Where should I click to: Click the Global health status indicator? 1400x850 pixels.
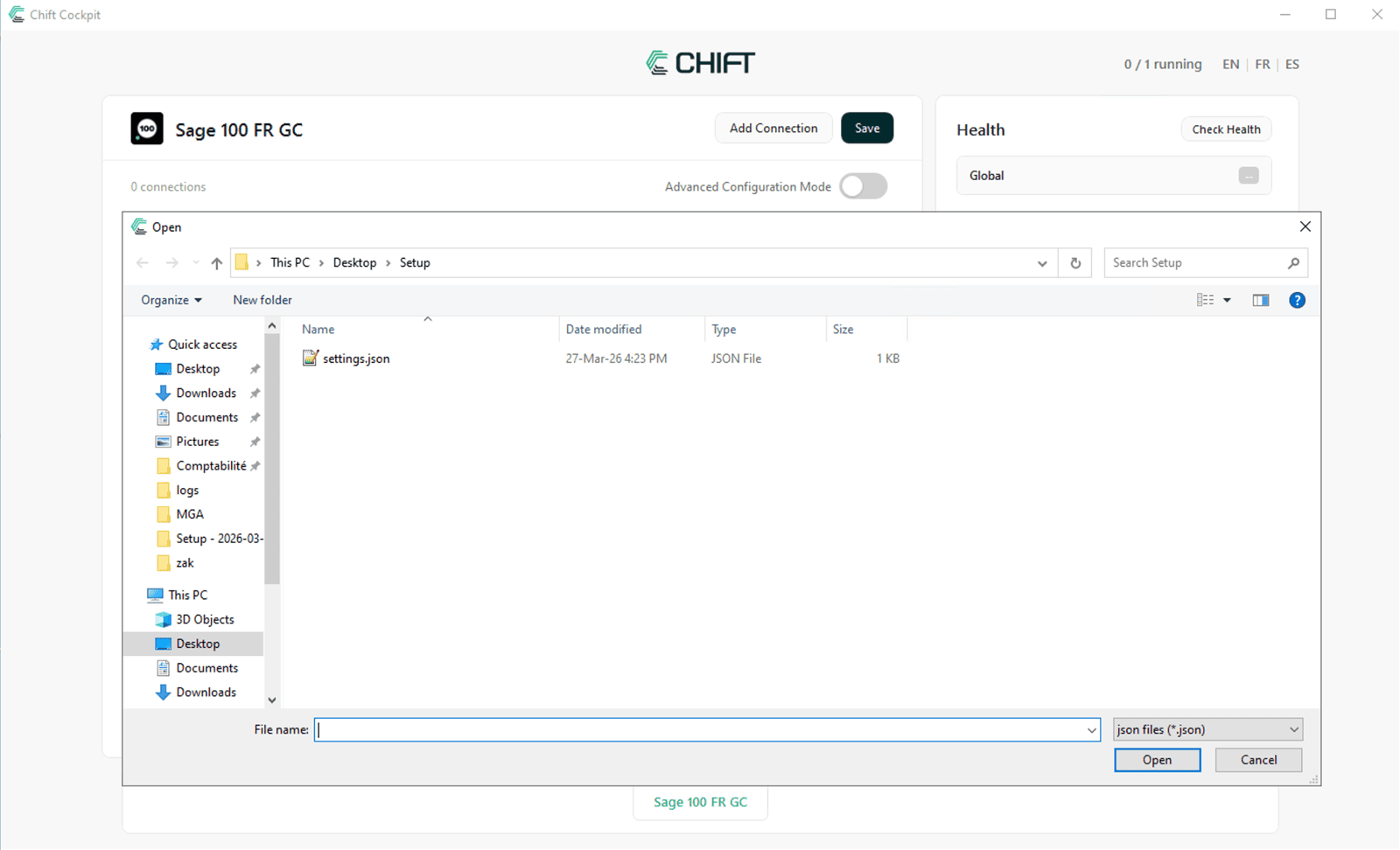click(x=1249, y=176)
